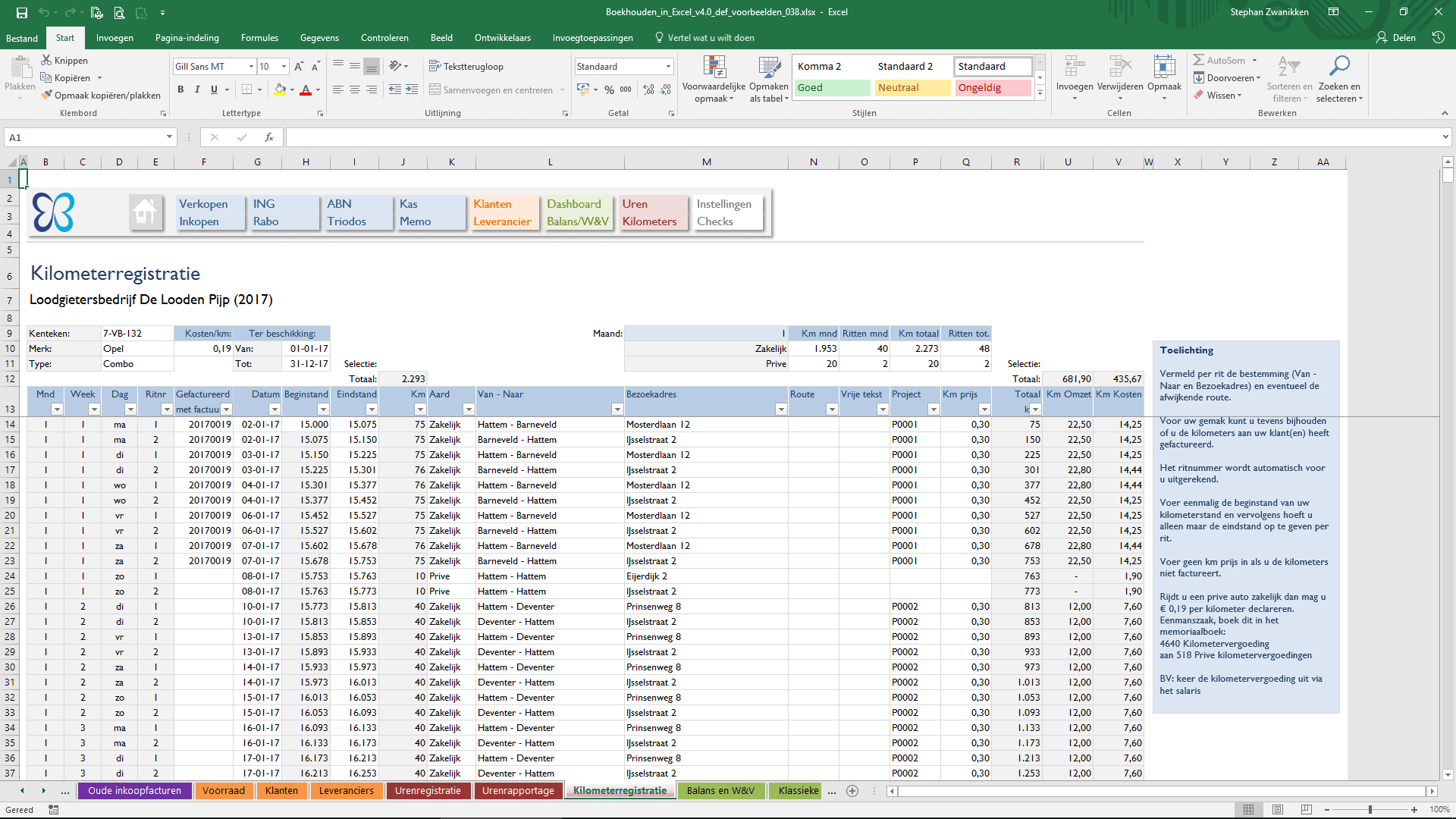Click the AutoSom sigma icon
Image resolution: width=1456 pixels, height=819 pixels.
tap(1198, 60)
